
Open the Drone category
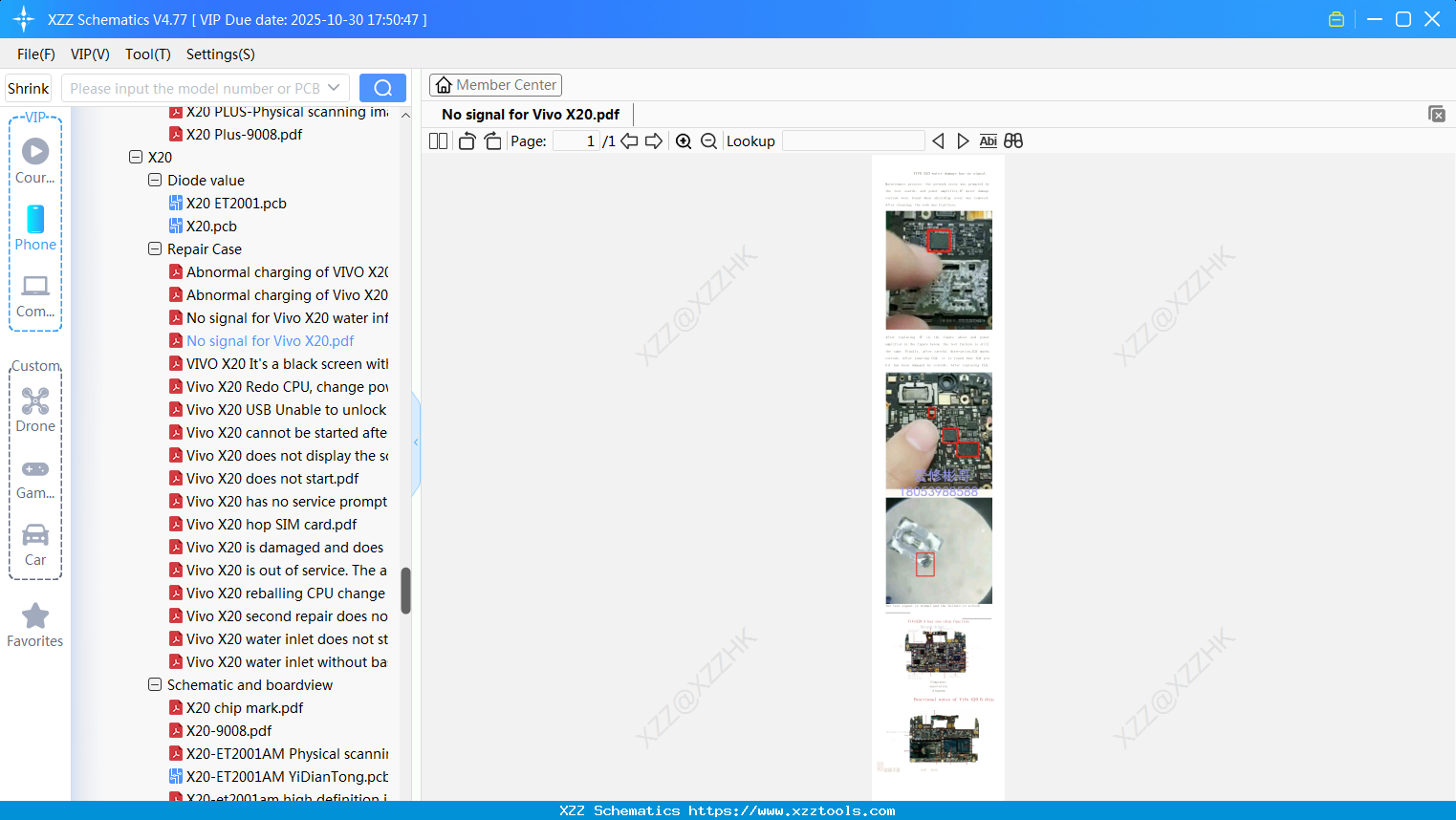35,409
